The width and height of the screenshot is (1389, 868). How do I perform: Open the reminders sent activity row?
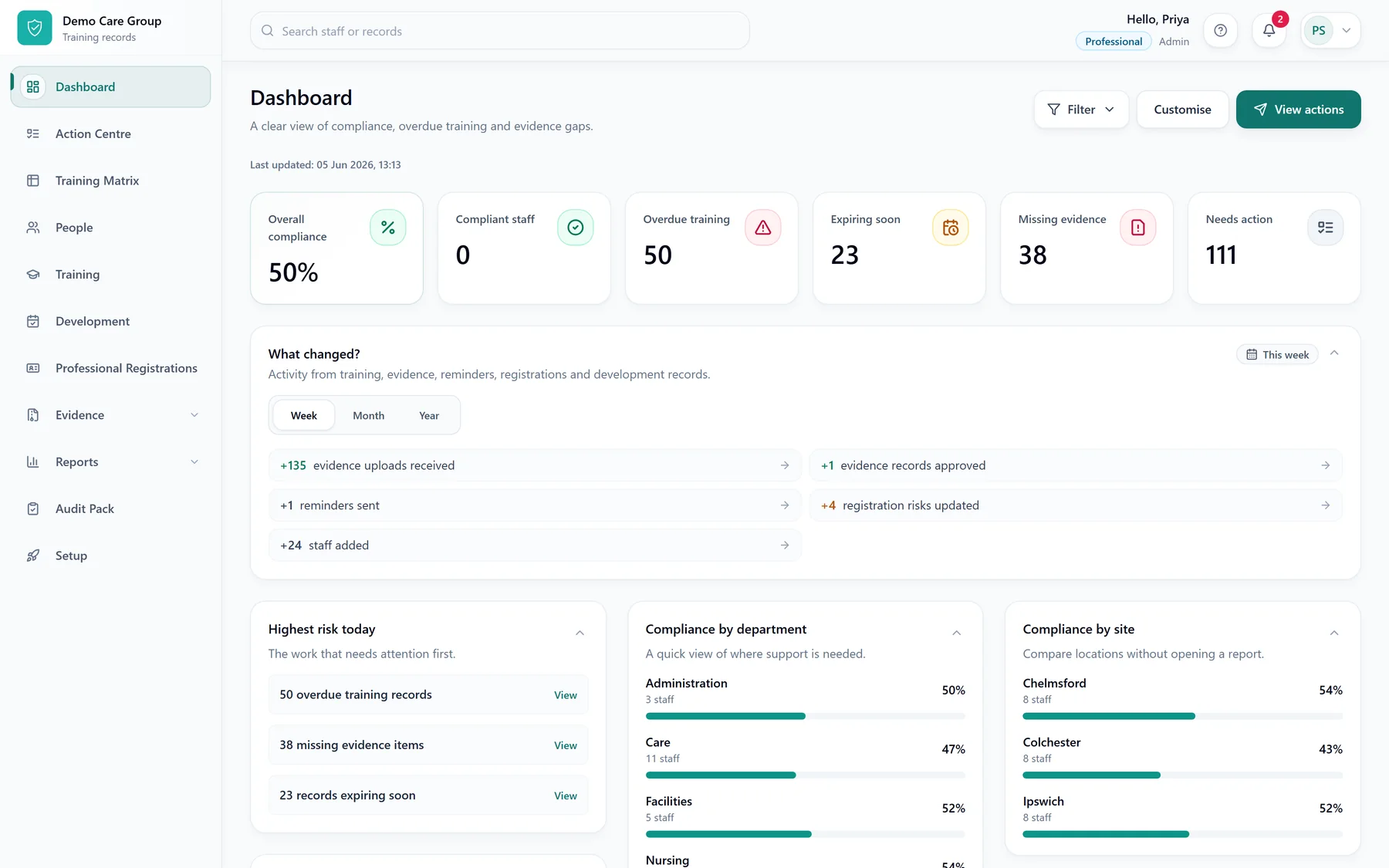point(535,505)
